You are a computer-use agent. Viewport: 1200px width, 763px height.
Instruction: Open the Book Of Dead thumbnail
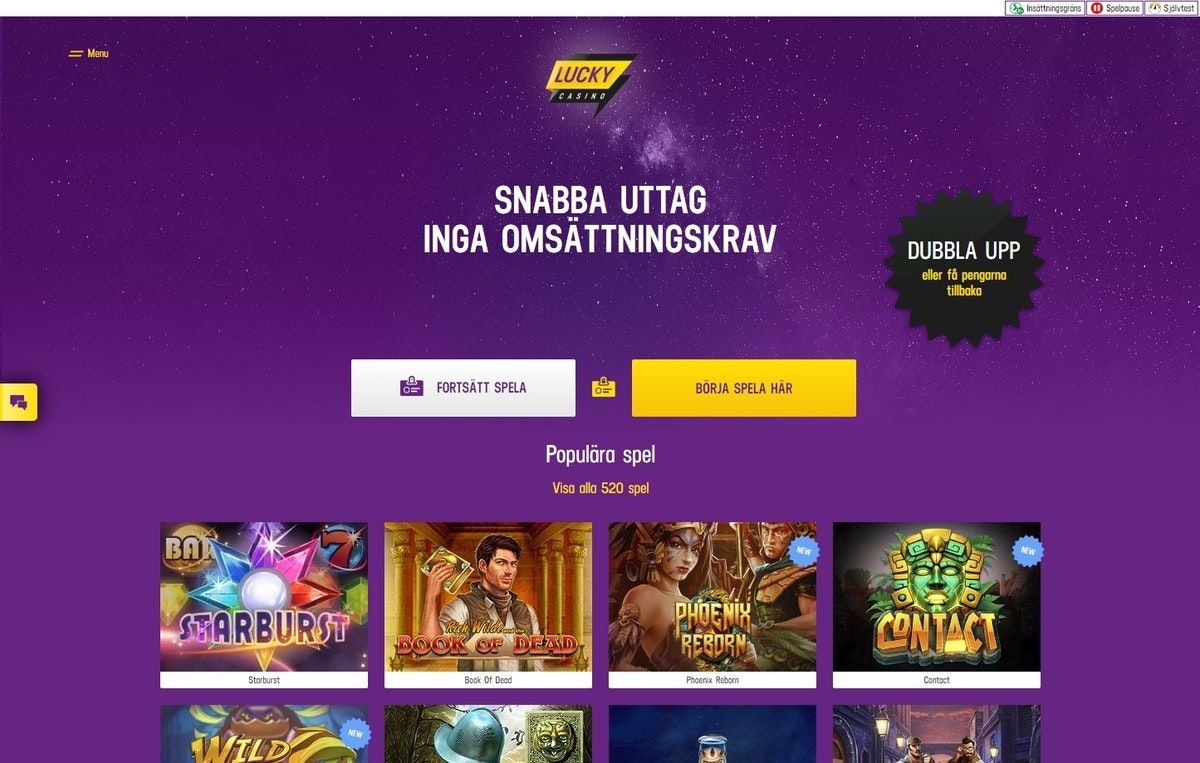pyautogui.click(x=488, y=605)
